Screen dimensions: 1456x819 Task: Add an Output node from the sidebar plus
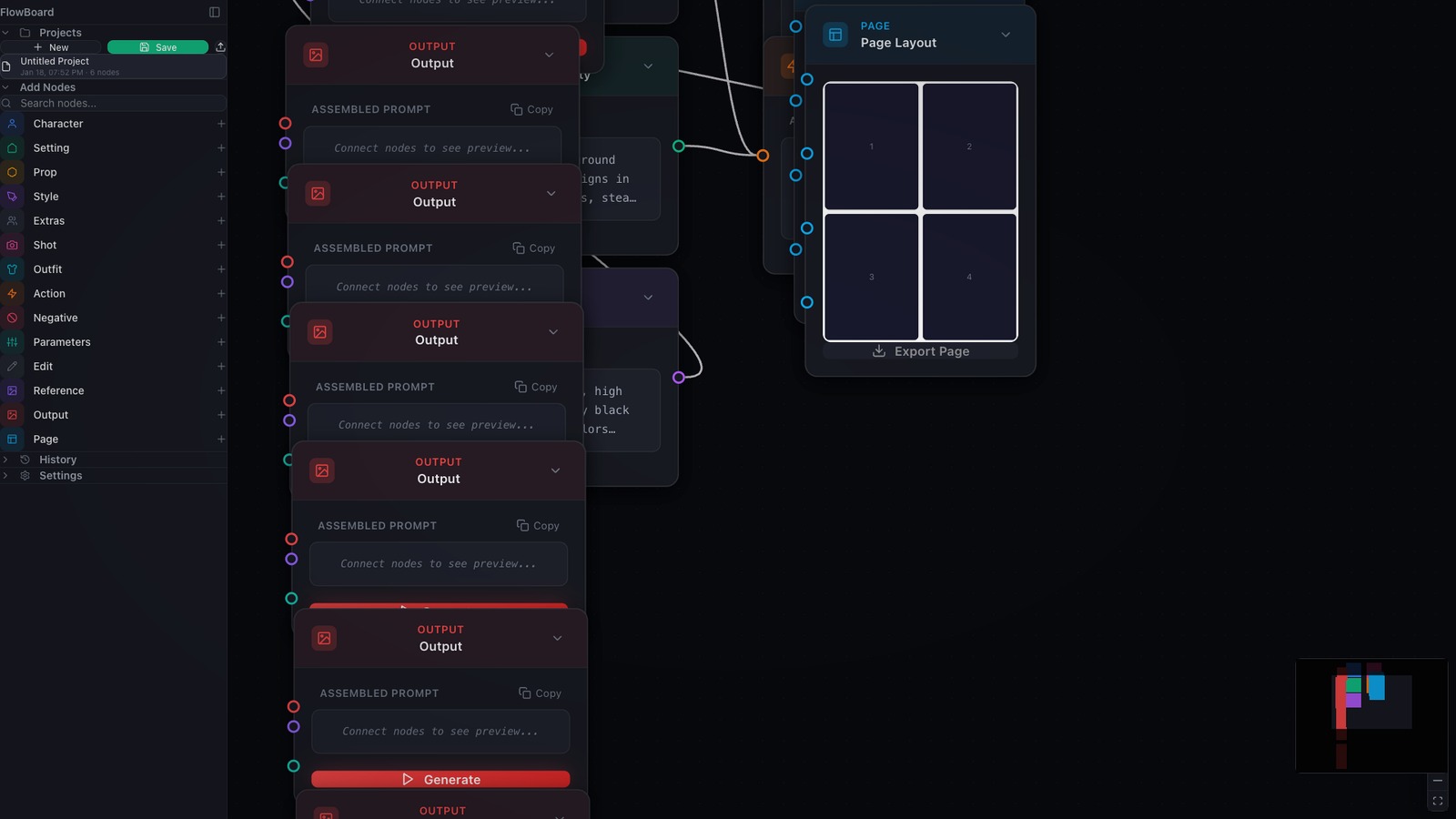(221, 415)
